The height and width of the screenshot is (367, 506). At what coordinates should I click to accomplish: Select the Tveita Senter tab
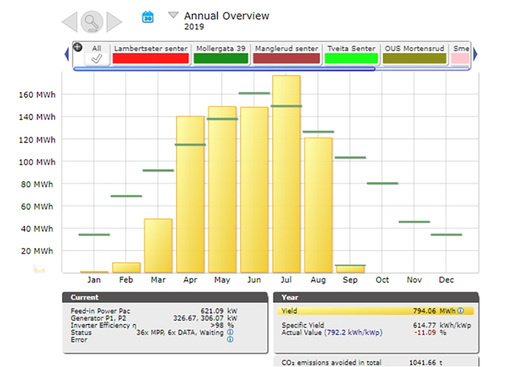coord(351,54)
